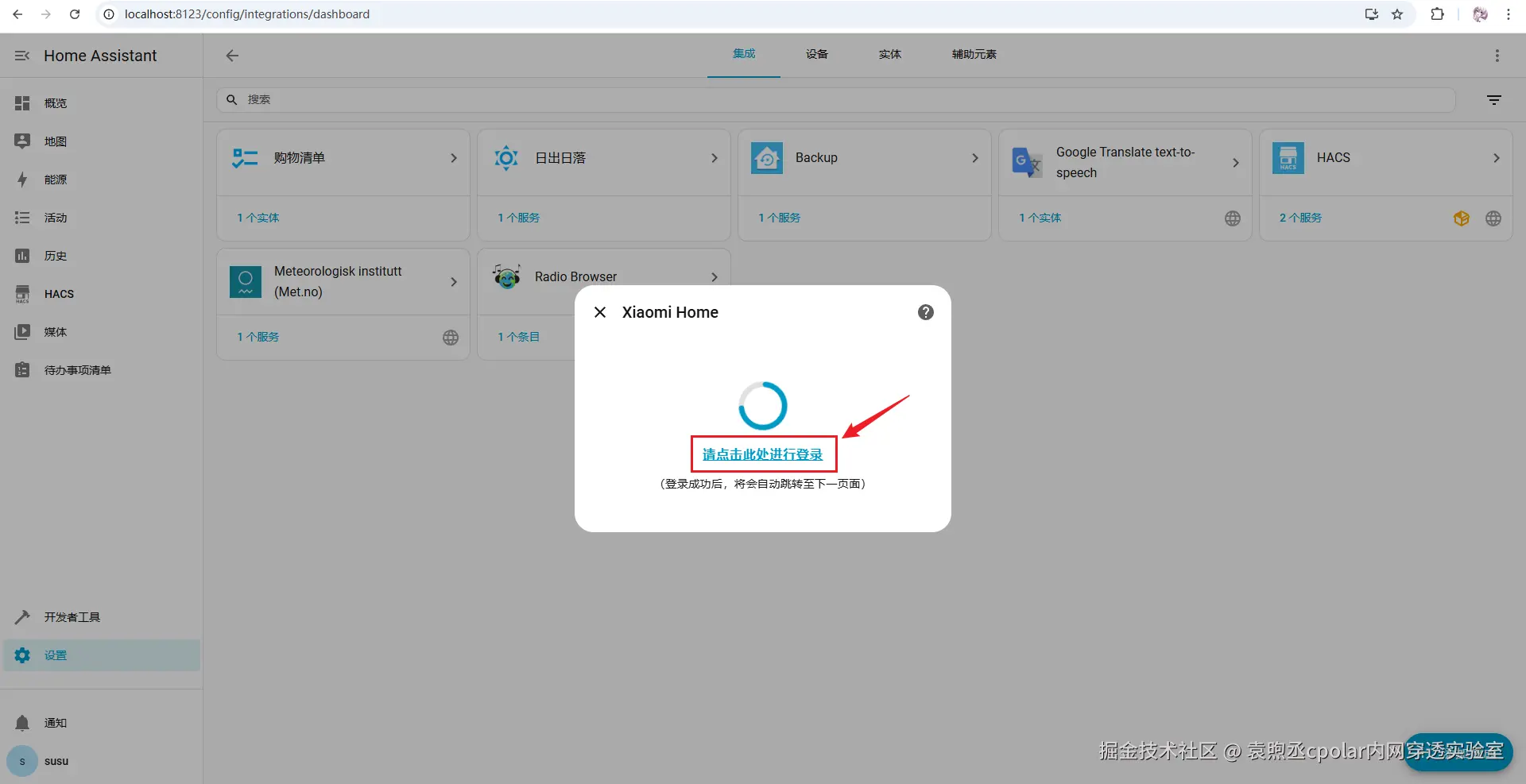Open 1 个服务 link under Backup

click(x=780, y=218)
